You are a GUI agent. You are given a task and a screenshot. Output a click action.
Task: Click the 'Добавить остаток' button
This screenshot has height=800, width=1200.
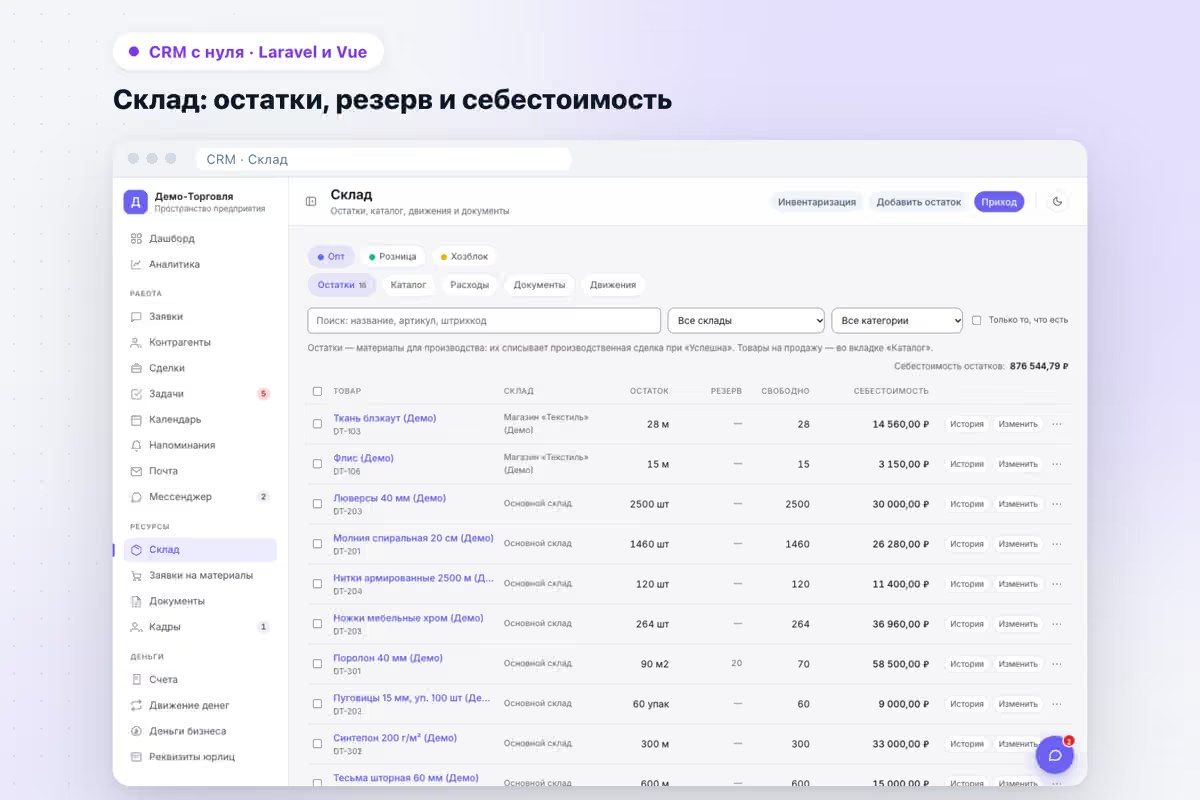(x=919, y=202)
